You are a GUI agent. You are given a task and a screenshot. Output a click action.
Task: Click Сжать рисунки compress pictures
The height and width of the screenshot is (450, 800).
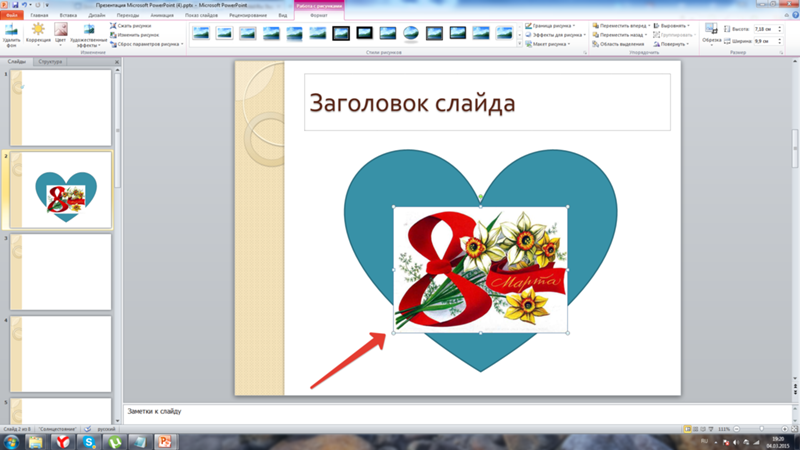point(131,26)
